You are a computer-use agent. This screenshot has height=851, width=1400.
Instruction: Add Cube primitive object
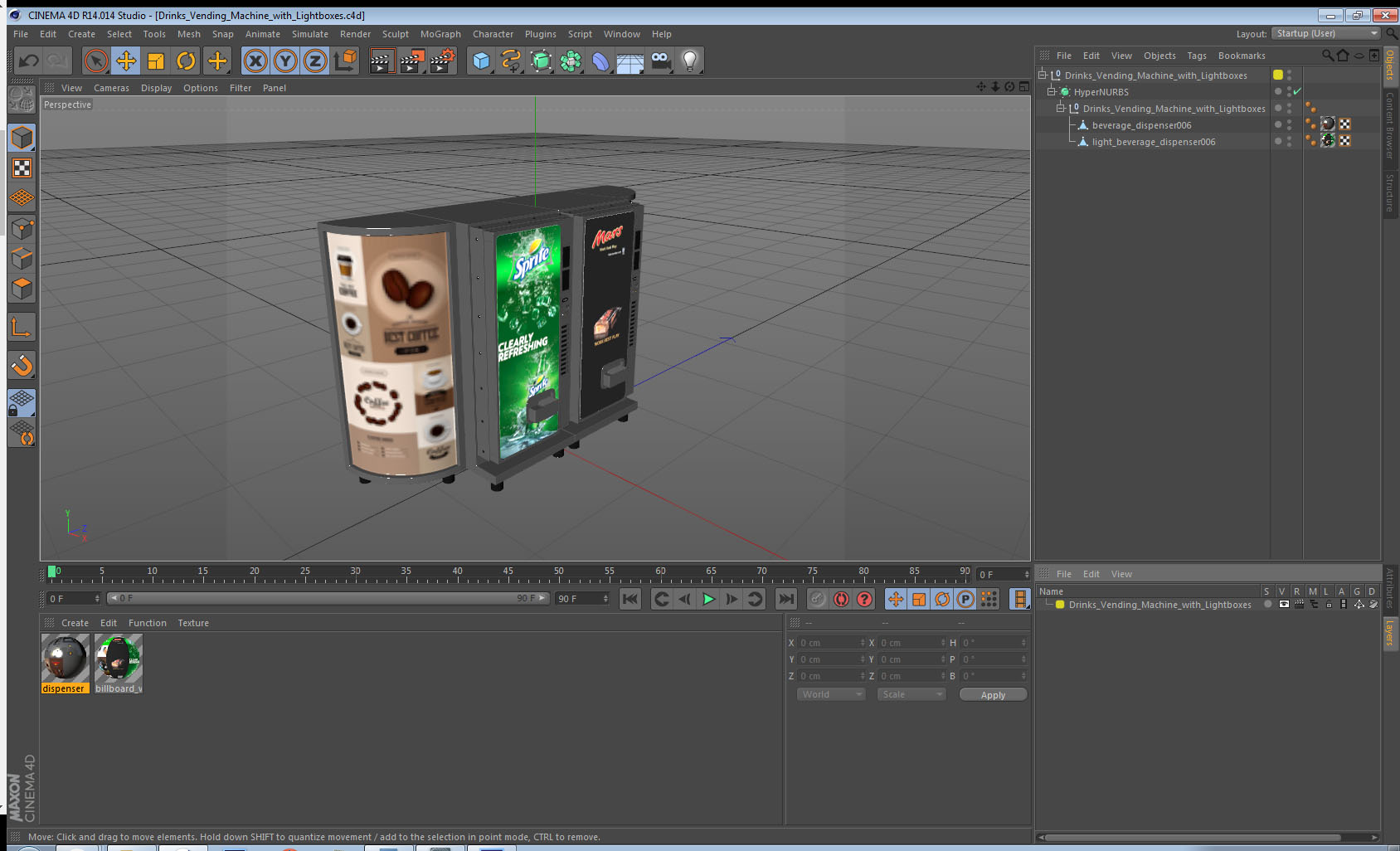pos(481,61)
